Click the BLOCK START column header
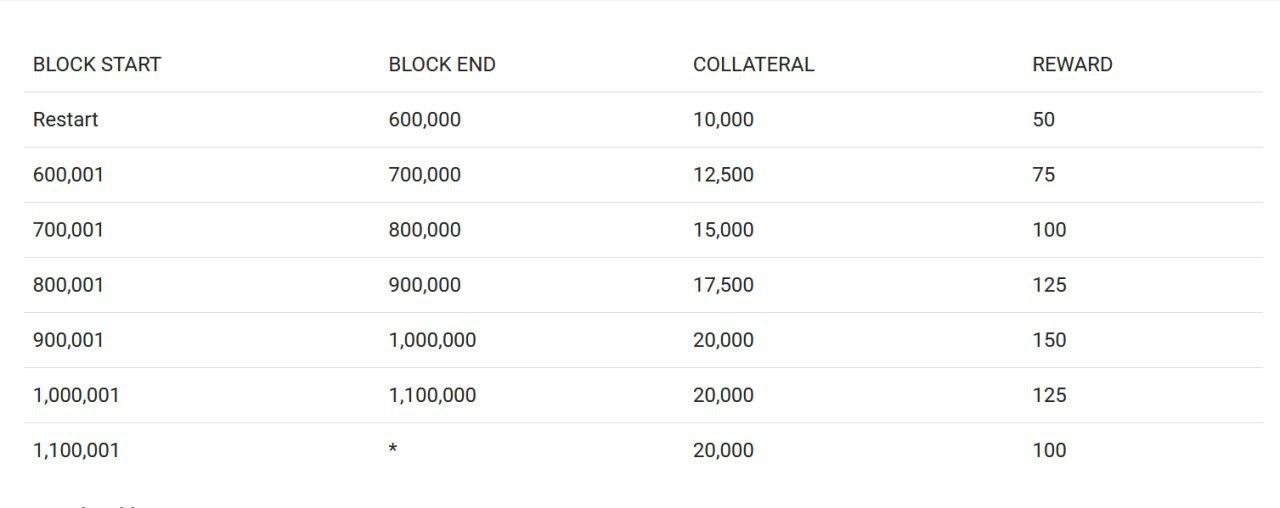The height and width of the screenshot is (508, 1280). pos(97,64)
